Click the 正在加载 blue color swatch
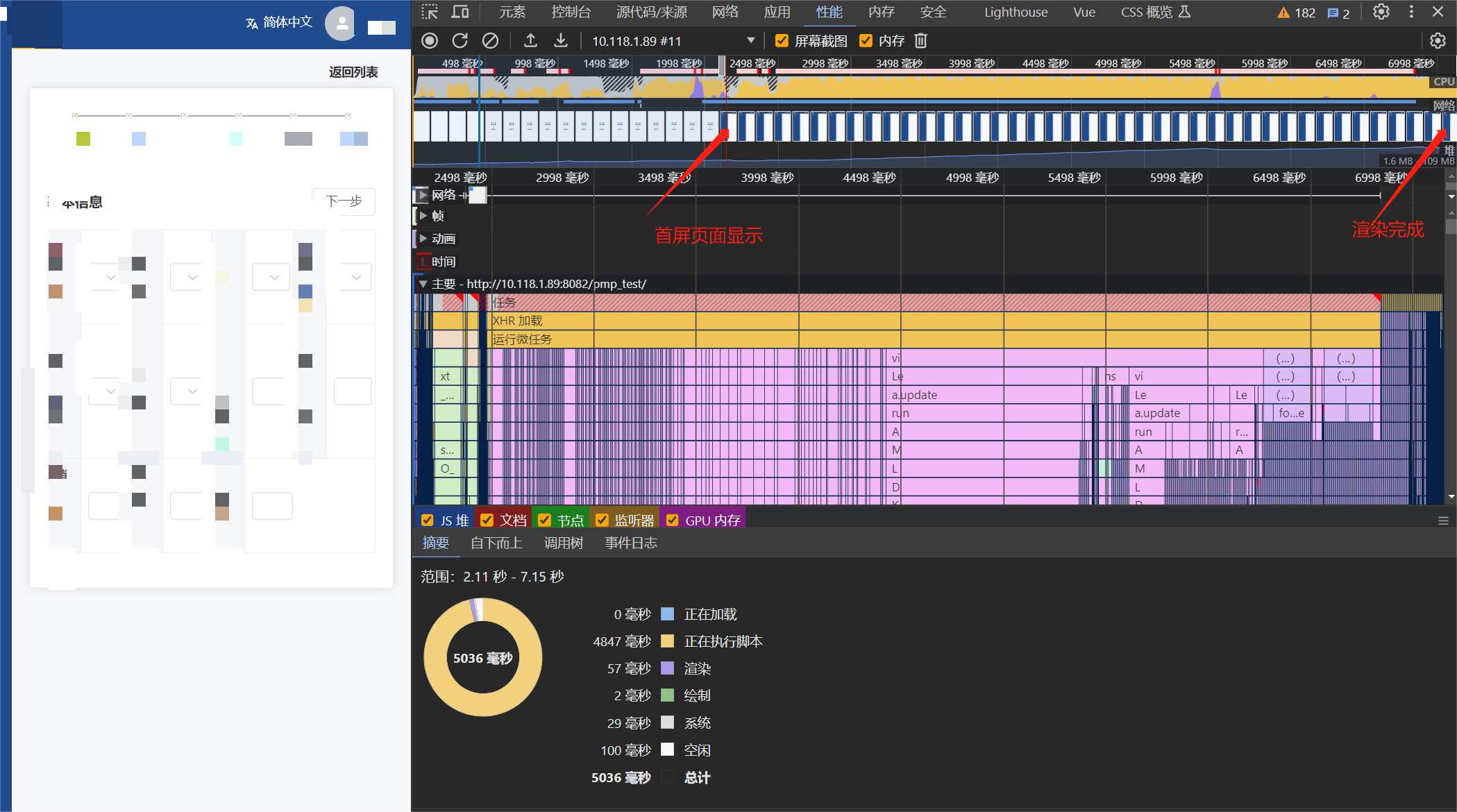Viewport: 1457px width, 812px height. pyautogui.click(x=668, y=614)
